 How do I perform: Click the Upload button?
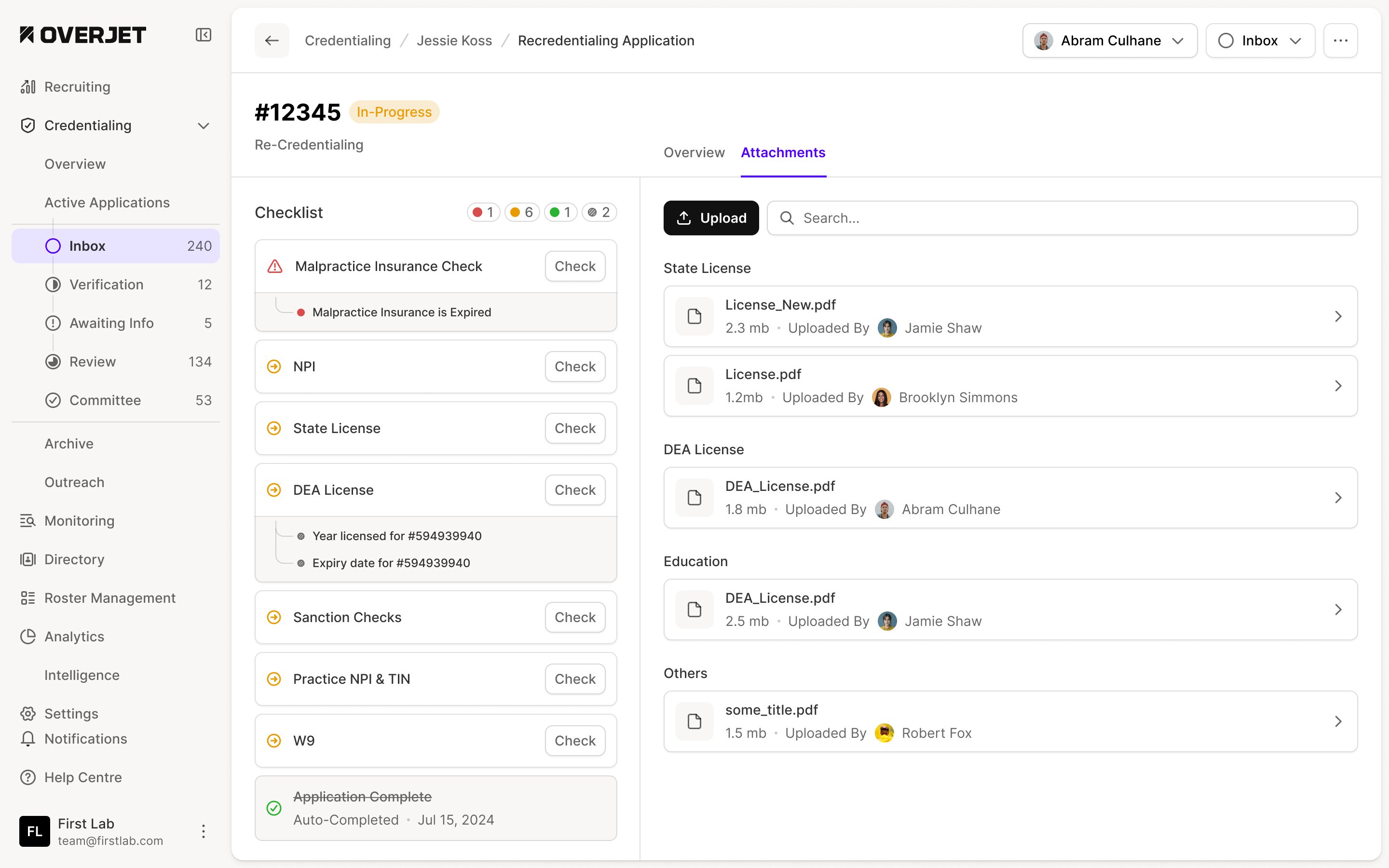point(710,218)
